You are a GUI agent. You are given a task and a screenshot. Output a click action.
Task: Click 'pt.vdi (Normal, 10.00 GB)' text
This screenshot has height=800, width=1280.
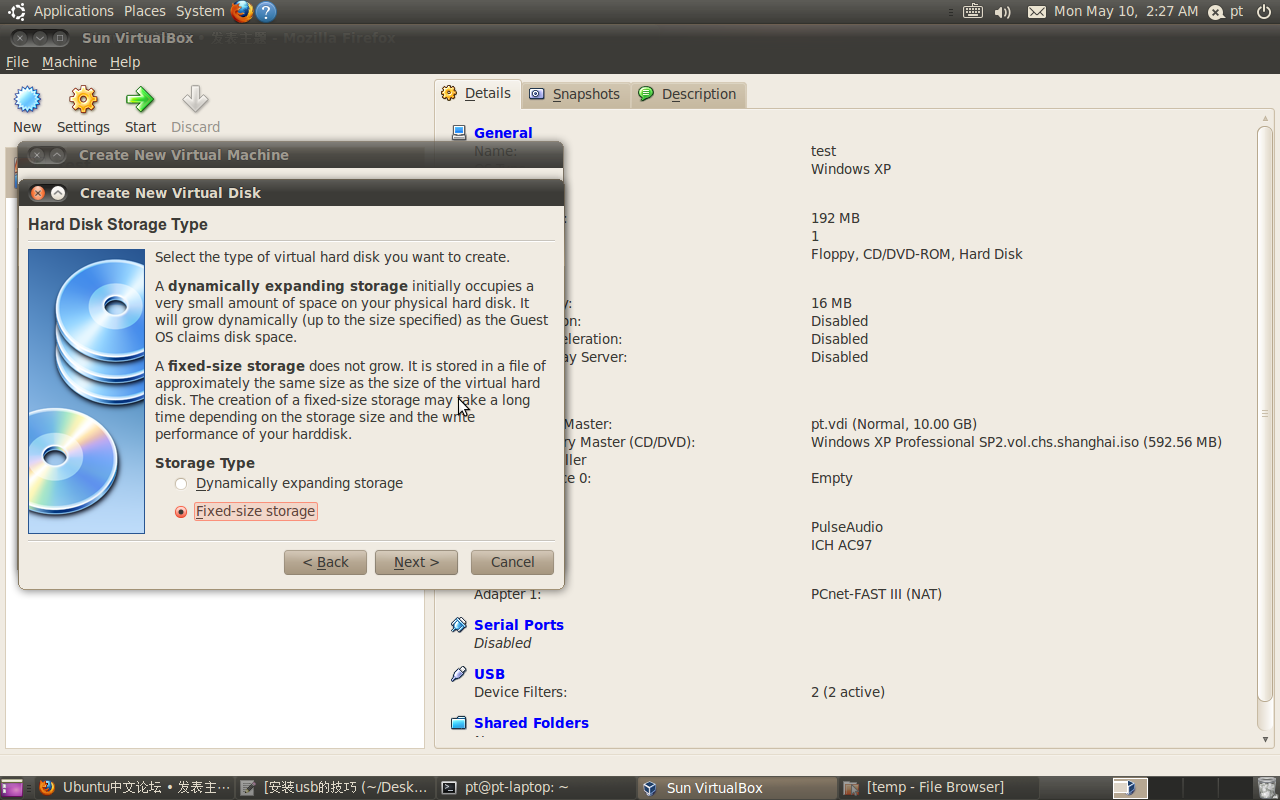point(894,424)
